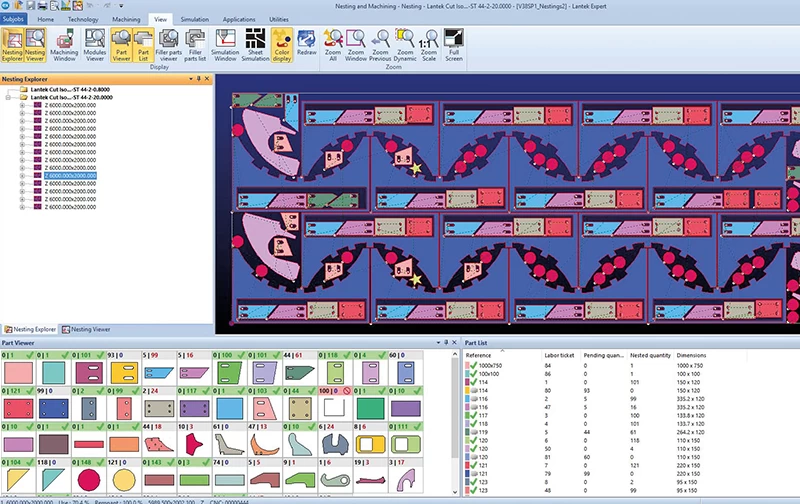The height and width of the screenshot is (504, 800).
Task: Sort Part List by Reference column
Action: click(x=502, y=355)
